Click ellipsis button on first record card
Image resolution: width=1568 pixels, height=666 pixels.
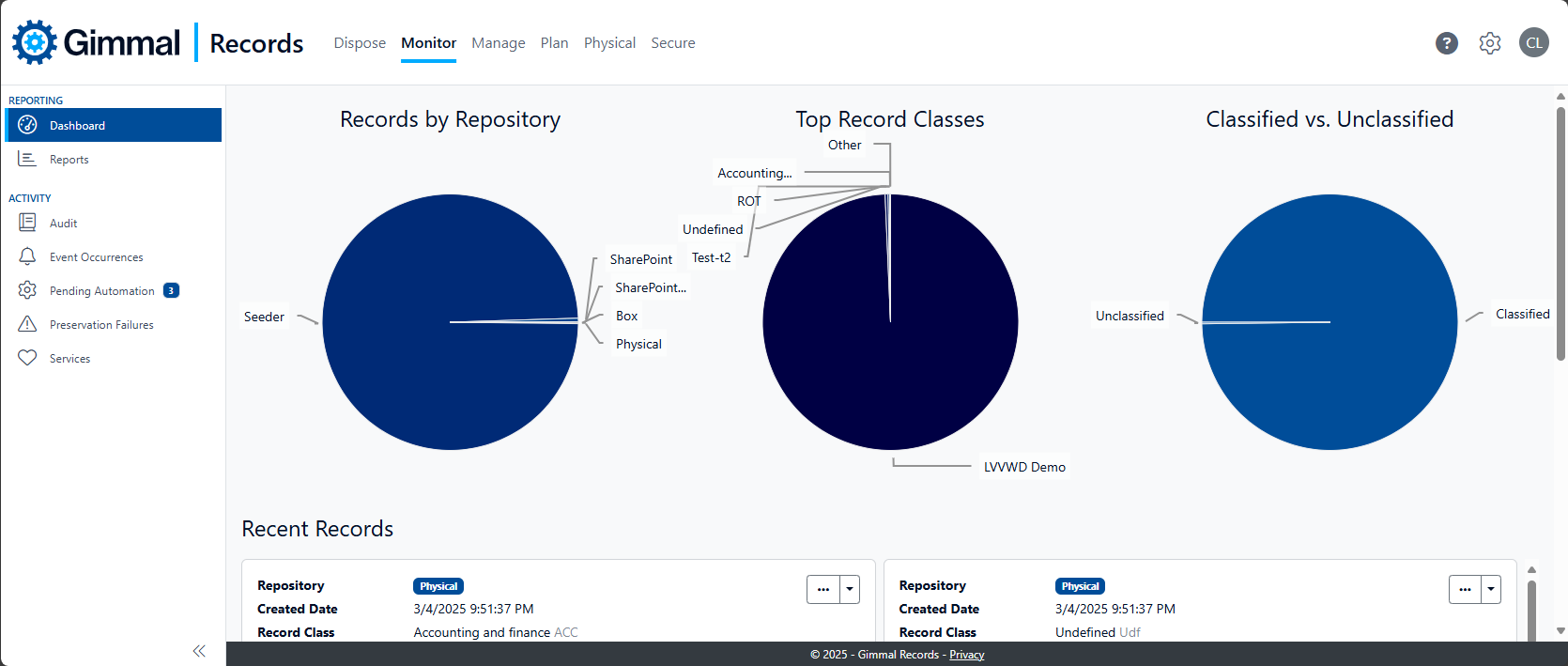coord(823,589)
